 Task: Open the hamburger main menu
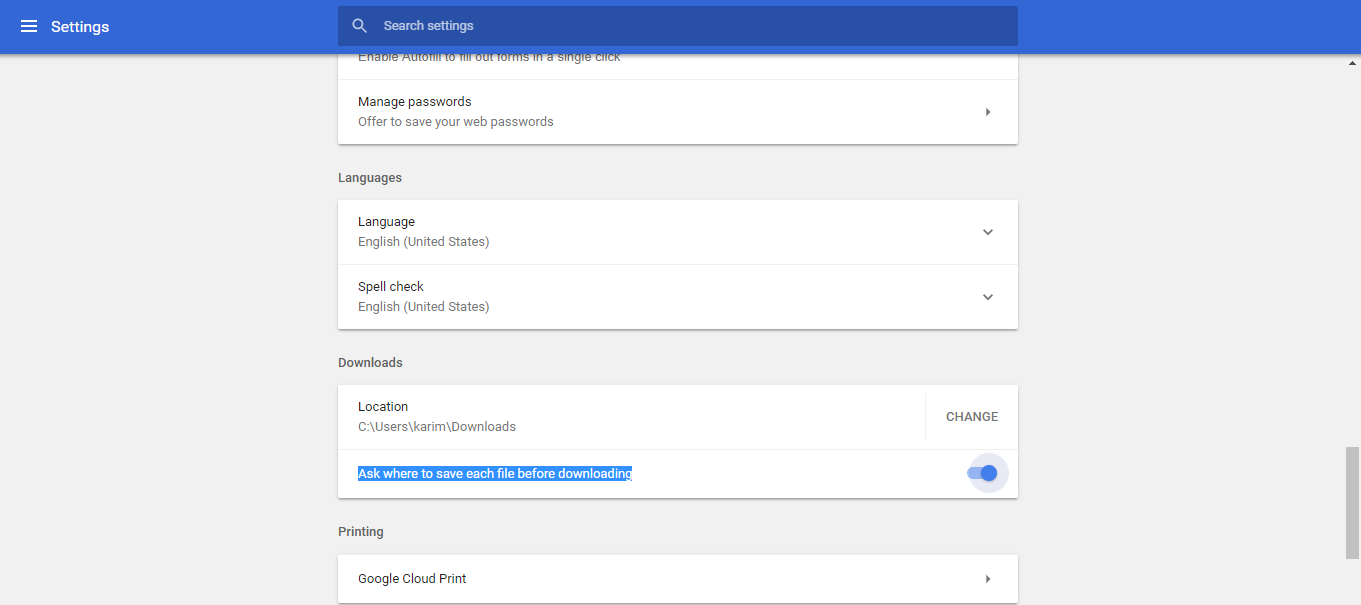point(29,26)
